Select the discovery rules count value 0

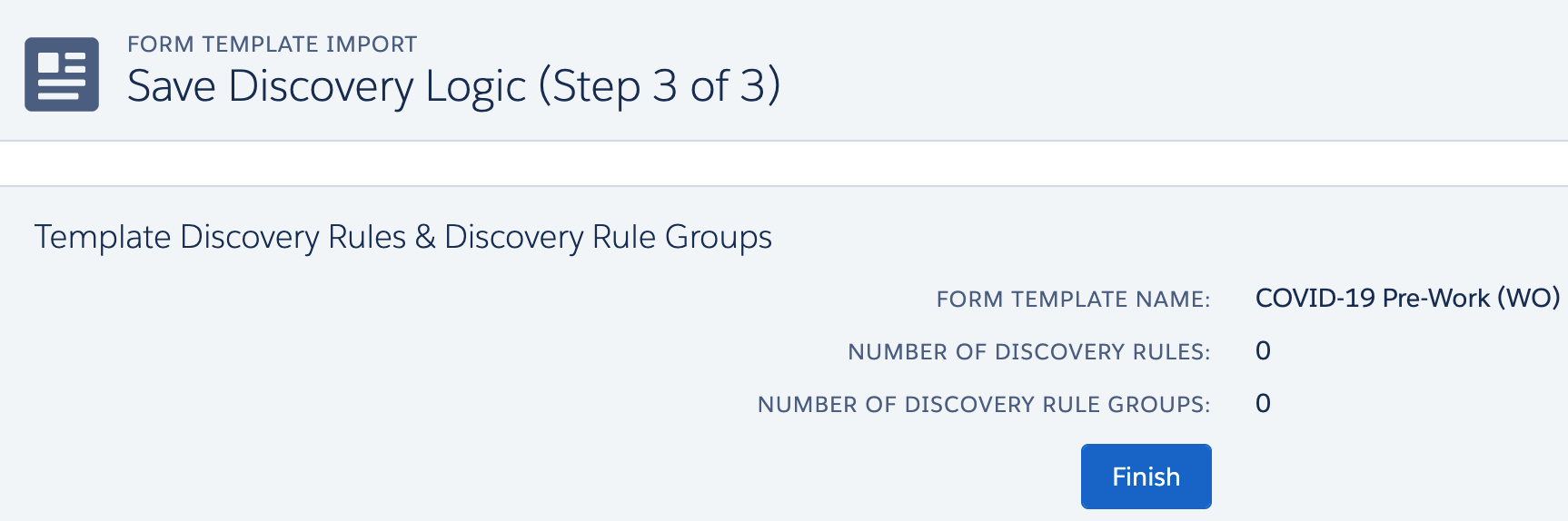point(1263,351)
